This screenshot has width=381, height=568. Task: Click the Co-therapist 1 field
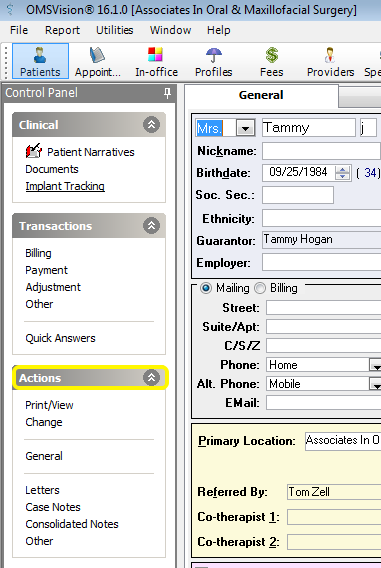[334, 517]
